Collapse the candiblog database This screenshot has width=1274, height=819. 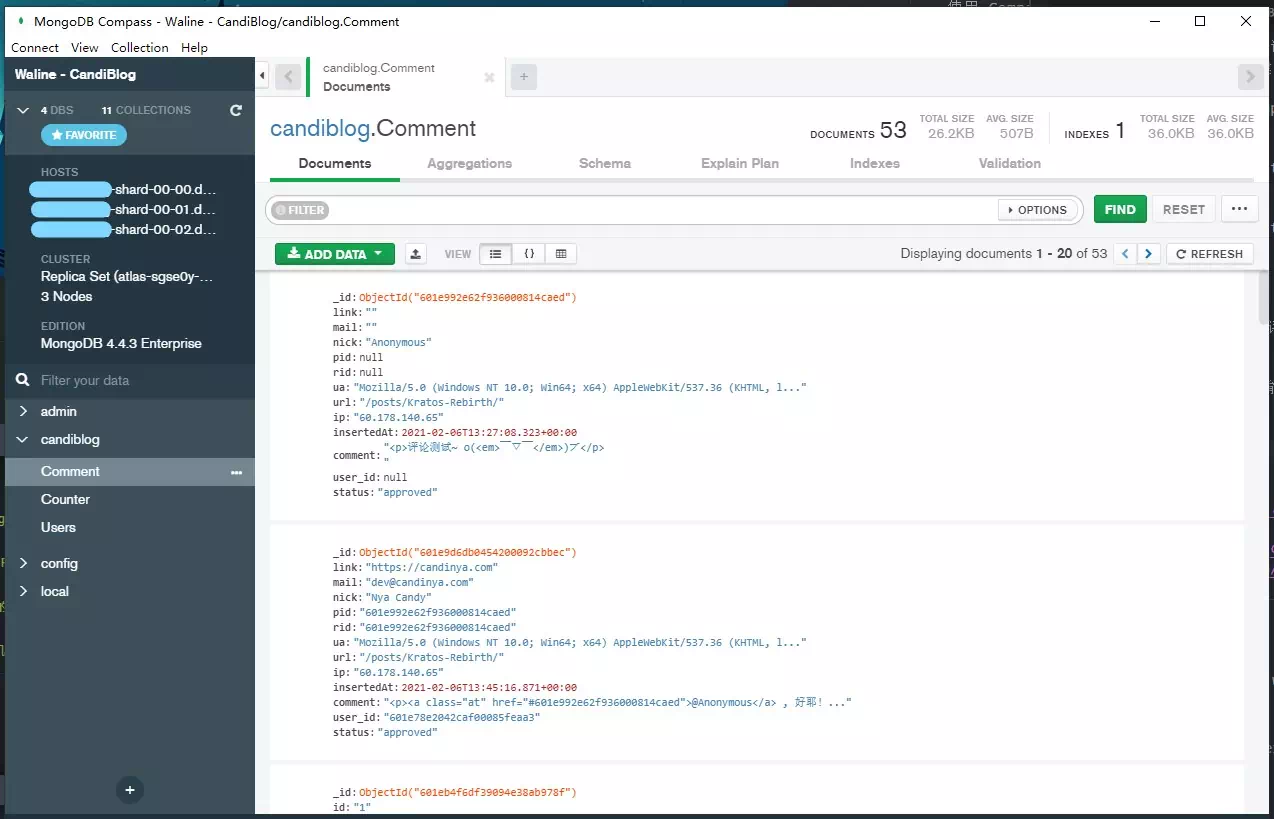pyautogui.click(x=24, y=440)
